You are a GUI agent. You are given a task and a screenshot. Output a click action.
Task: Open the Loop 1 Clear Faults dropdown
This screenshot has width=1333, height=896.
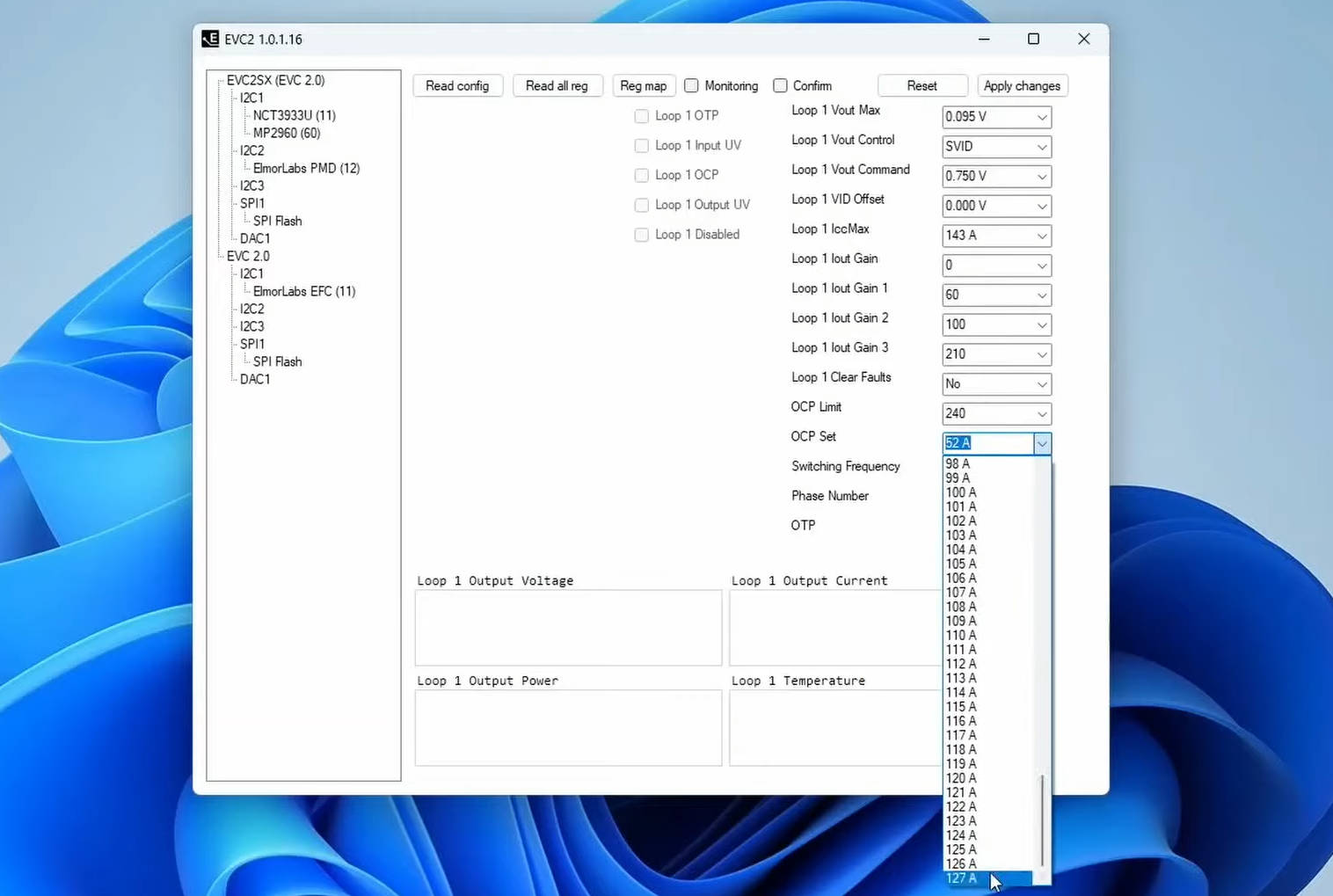[x=996, y=383]
